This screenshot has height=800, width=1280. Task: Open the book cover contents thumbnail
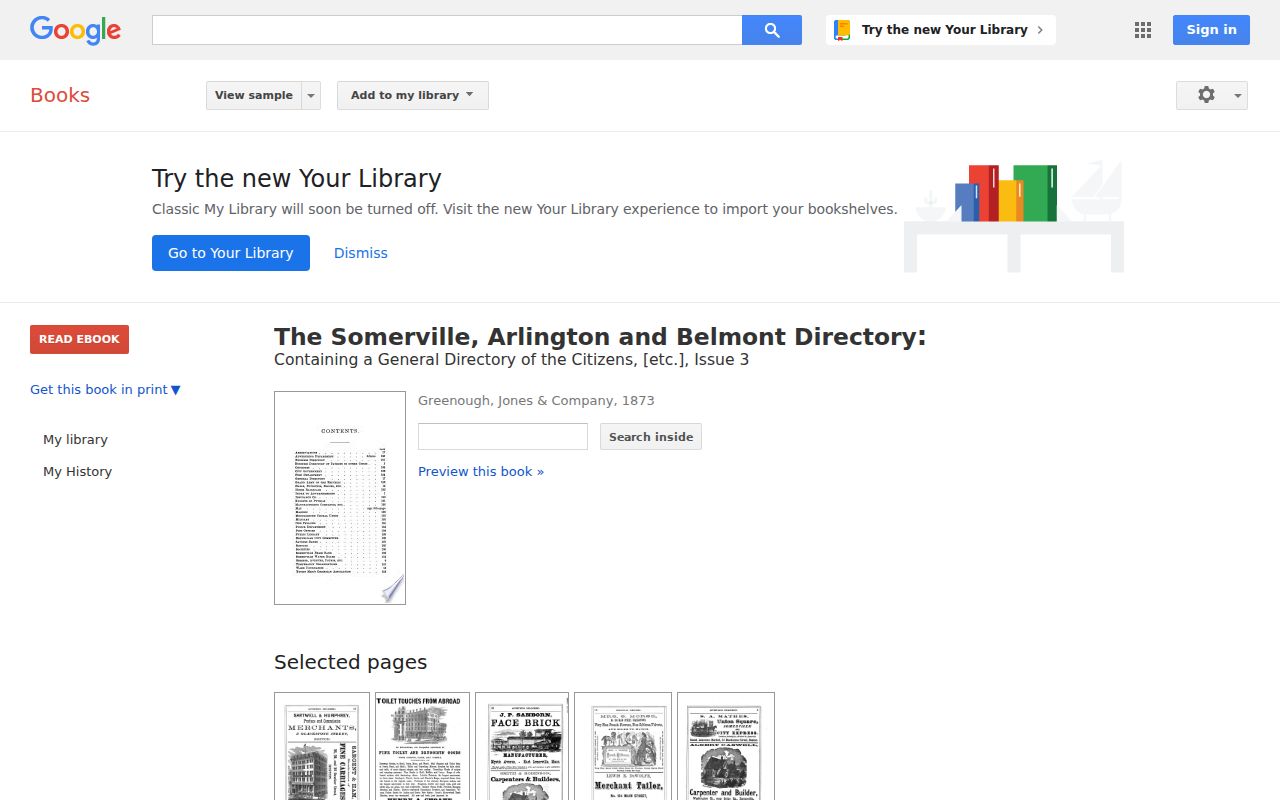(340, 498)
